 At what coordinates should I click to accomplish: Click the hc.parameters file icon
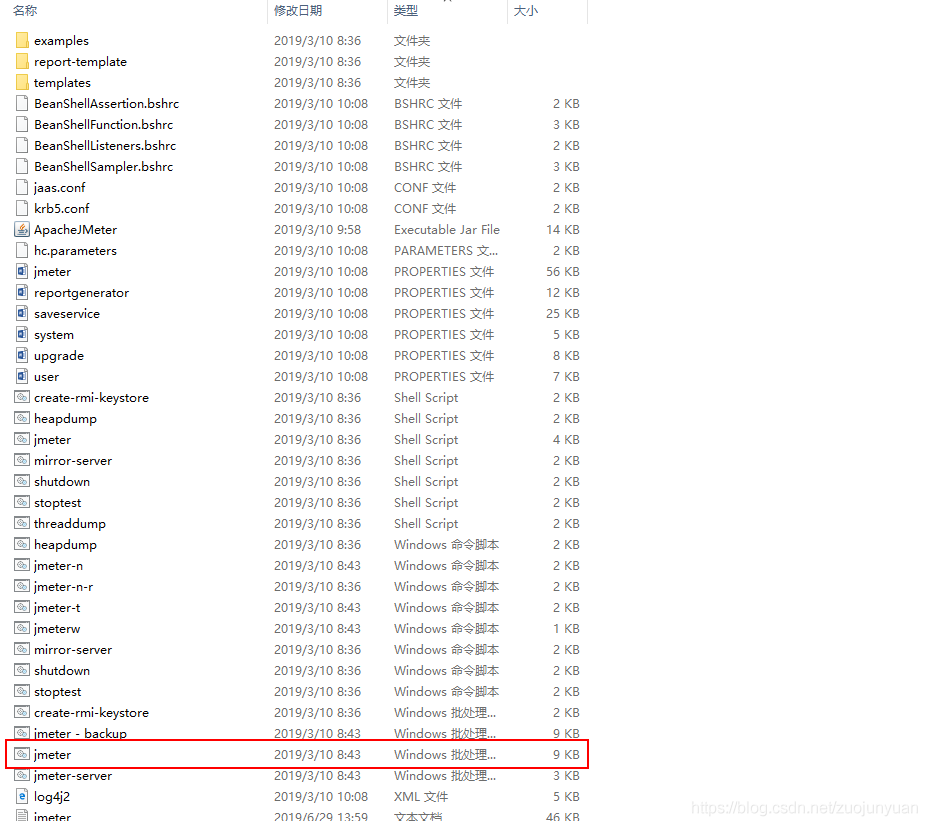point(22,250)
